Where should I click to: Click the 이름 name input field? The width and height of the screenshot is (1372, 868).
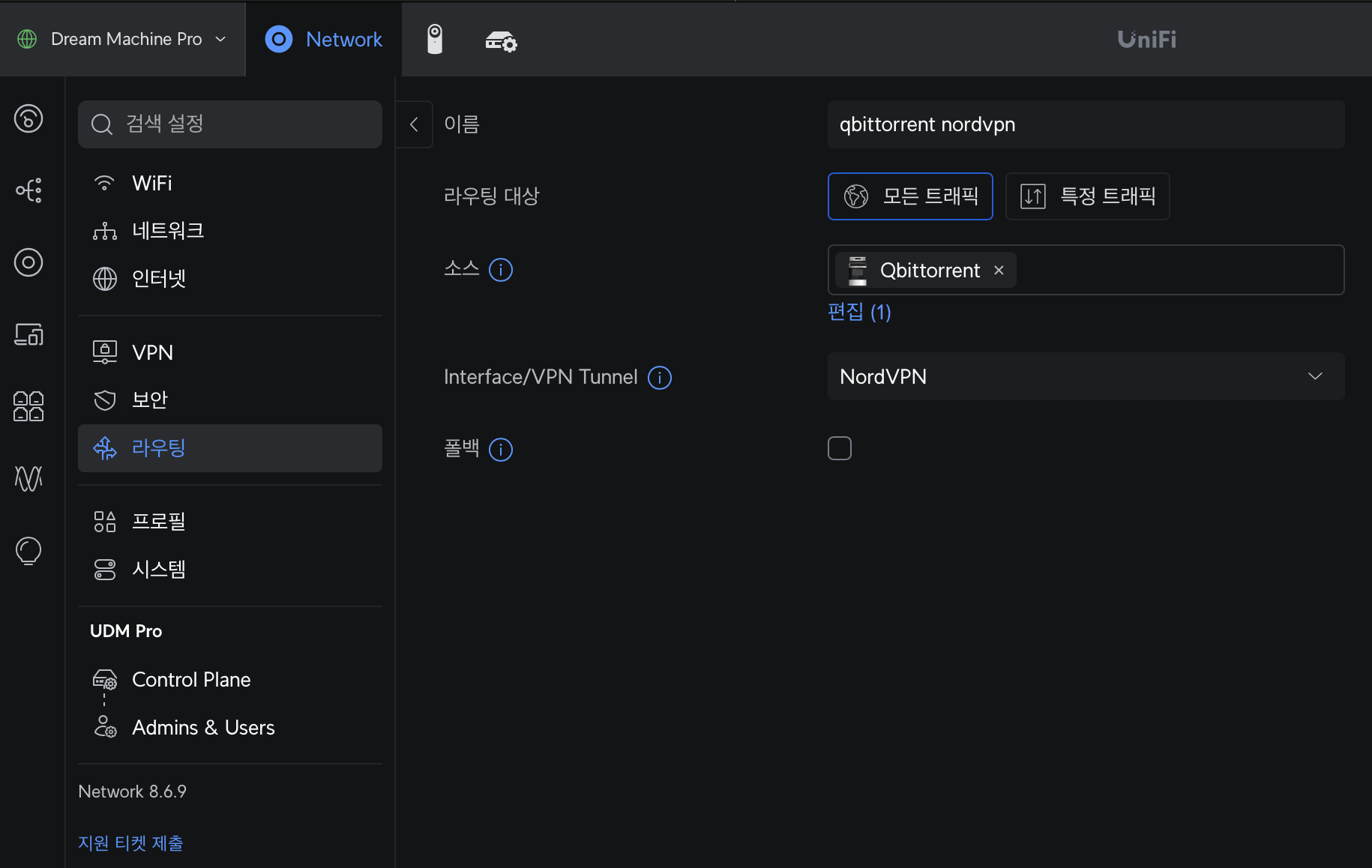(x=1086, y=124)
